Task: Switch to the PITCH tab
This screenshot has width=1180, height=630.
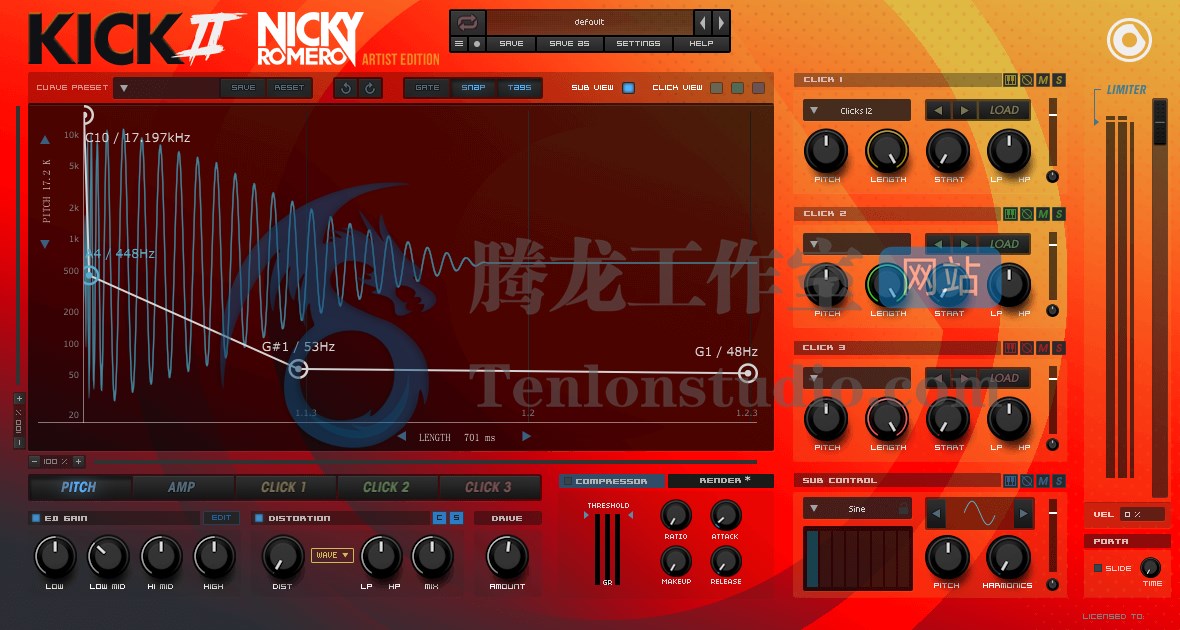Action: 78,487
